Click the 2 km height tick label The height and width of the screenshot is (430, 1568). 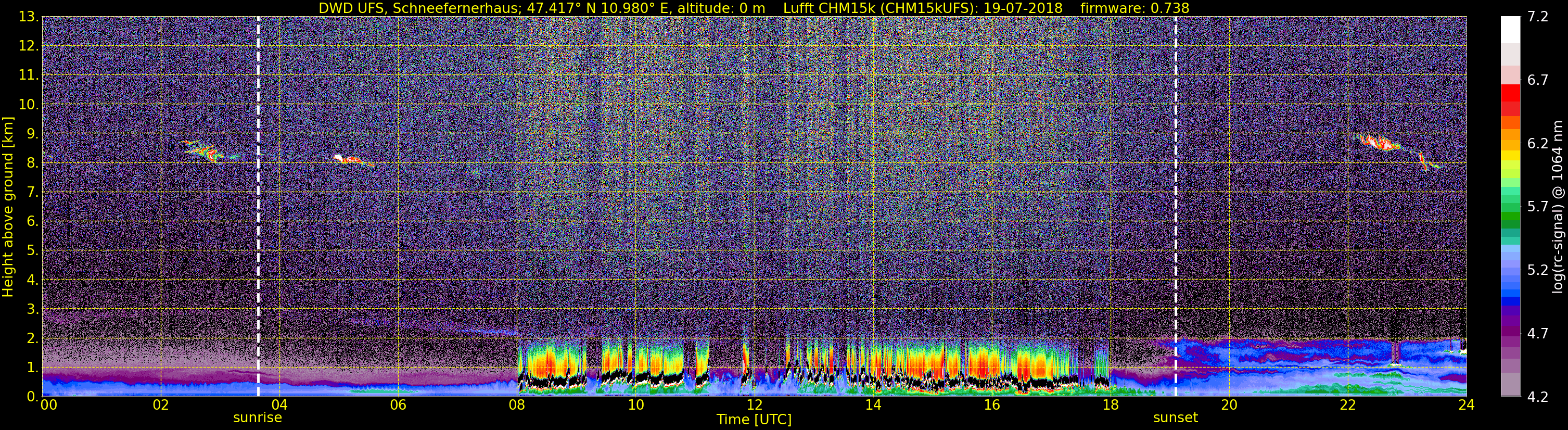[32, 339]
